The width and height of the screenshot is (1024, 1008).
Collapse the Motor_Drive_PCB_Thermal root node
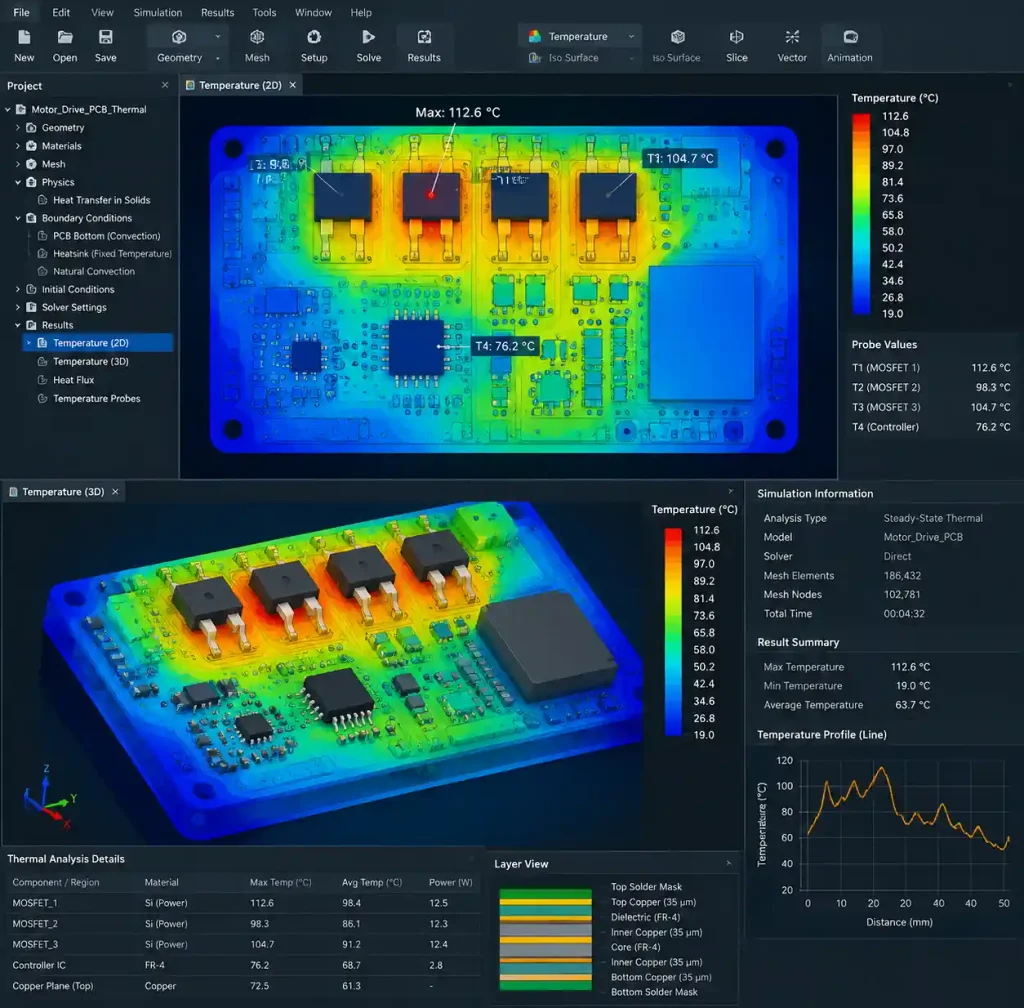[8, 110]
